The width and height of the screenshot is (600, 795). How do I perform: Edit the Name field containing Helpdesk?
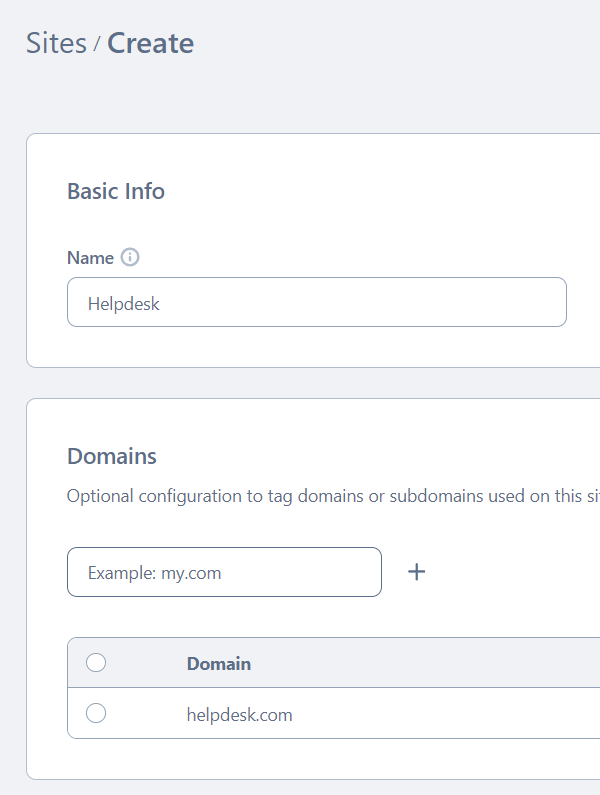(x=316, y=302)
